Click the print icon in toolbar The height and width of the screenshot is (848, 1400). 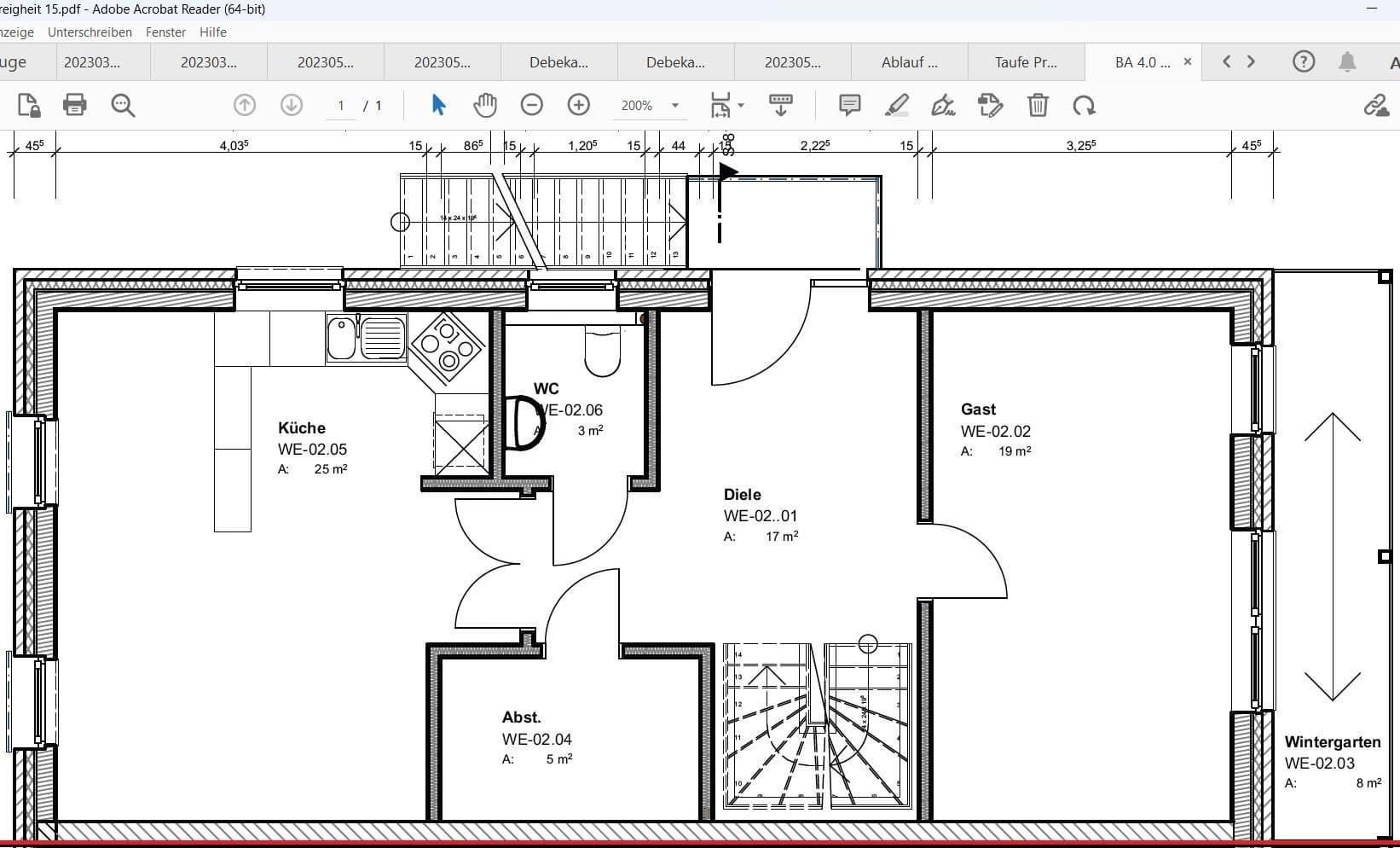[x=75, y=105]
